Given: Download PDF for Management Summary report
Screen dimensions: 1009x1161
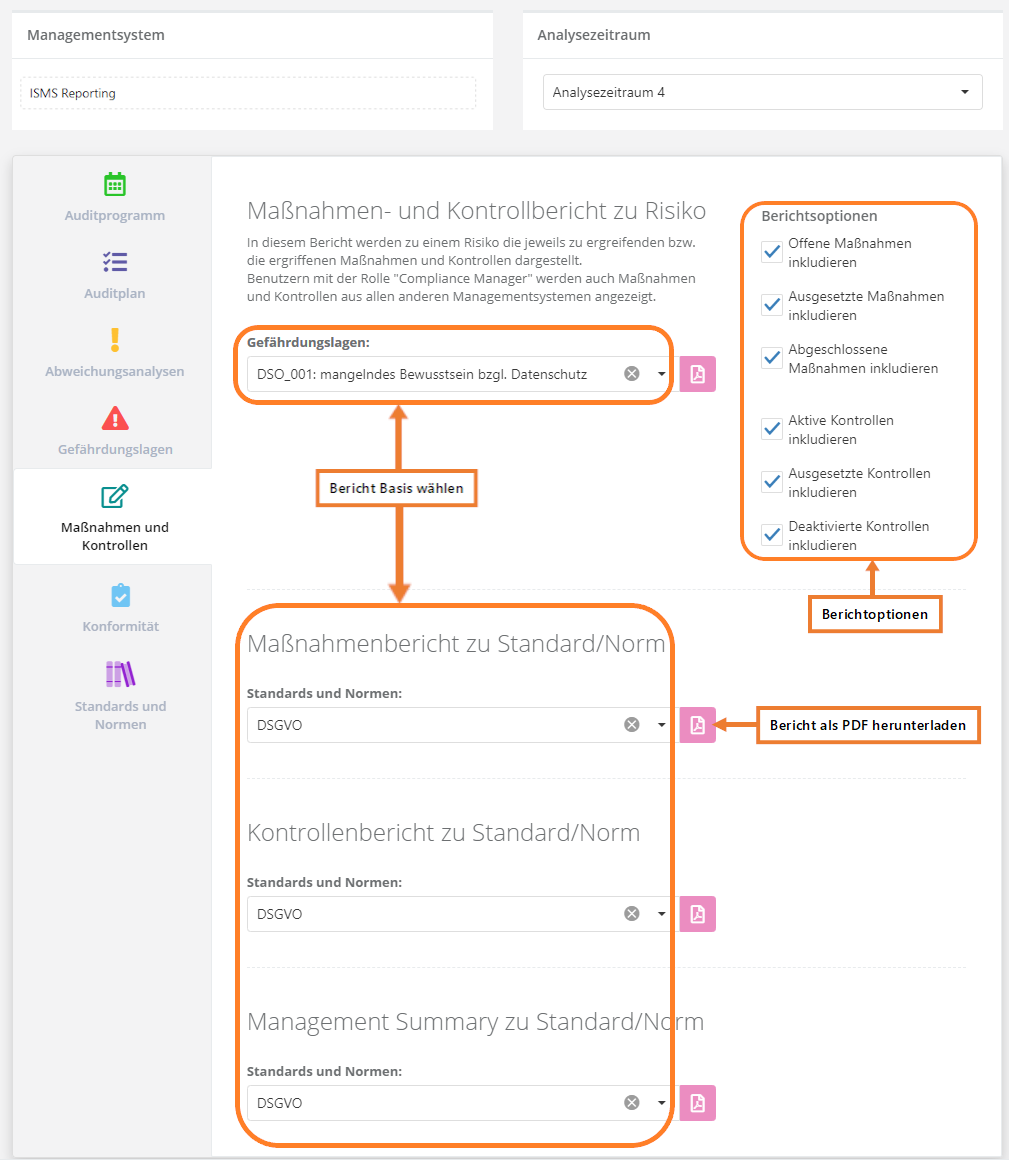Looking at the screenshot, I should pyautogui.click(x=698, y=1103).
